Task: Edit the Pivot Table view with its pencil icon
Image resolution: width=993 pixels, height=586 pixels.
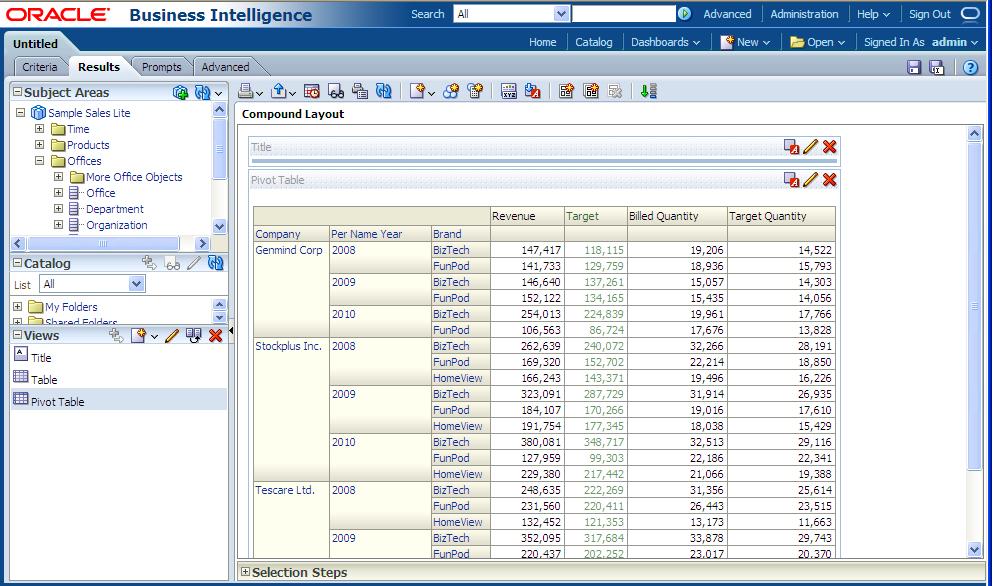Action: [x=811, y=180]
